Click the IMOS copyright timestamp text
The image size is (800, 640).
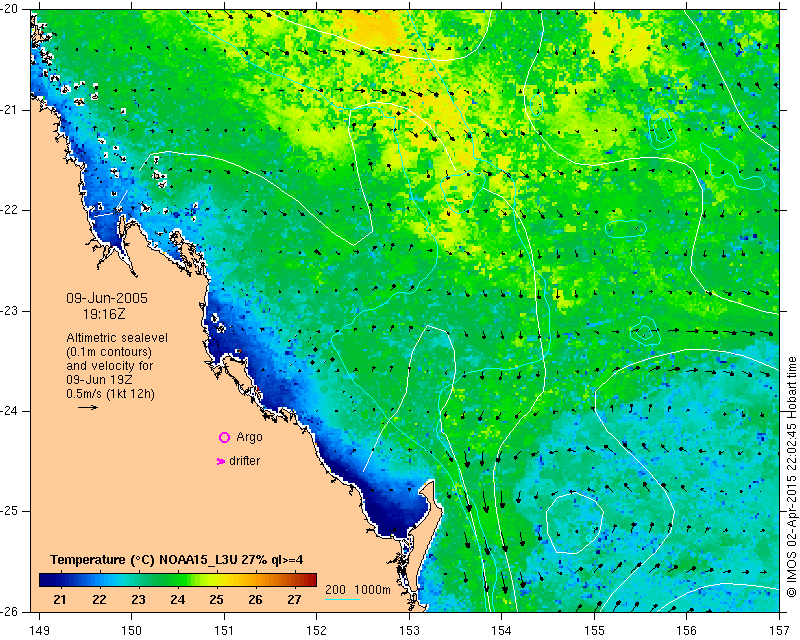coord(791,477)
